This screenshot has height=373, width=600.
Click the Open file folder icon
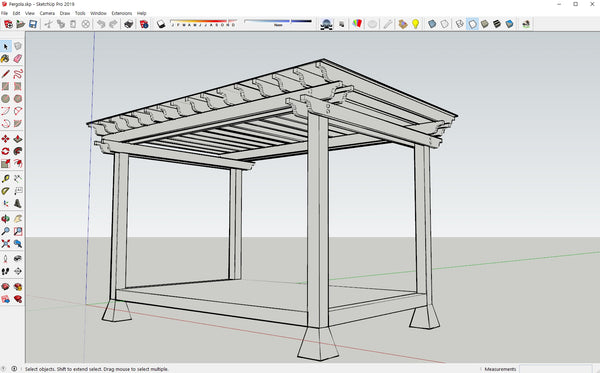pyautogui.click(x=20, y=24)
